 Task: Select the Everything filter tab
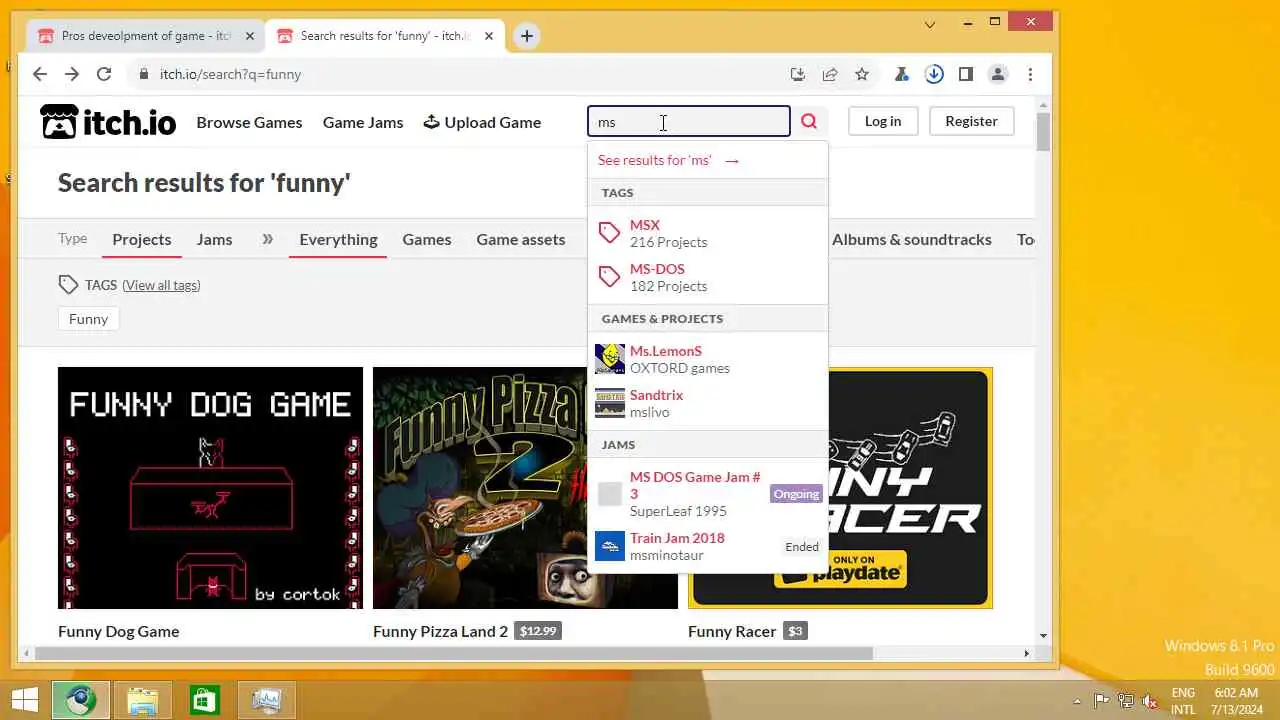[338, 239]
